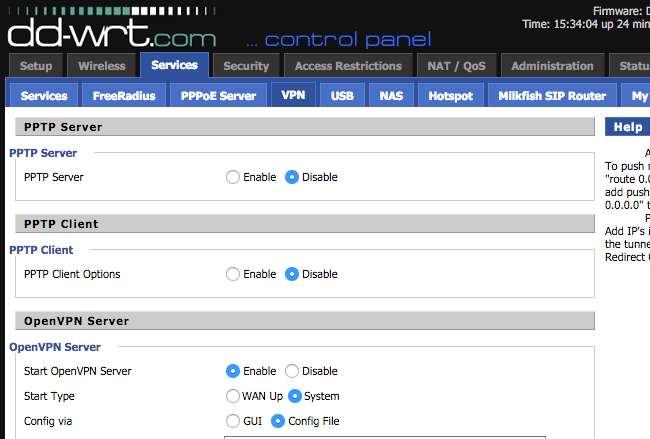Select Disable for PPTP Server
This screenshot has height=439, width=650.
pyautogui.click(x=292, y=177)
